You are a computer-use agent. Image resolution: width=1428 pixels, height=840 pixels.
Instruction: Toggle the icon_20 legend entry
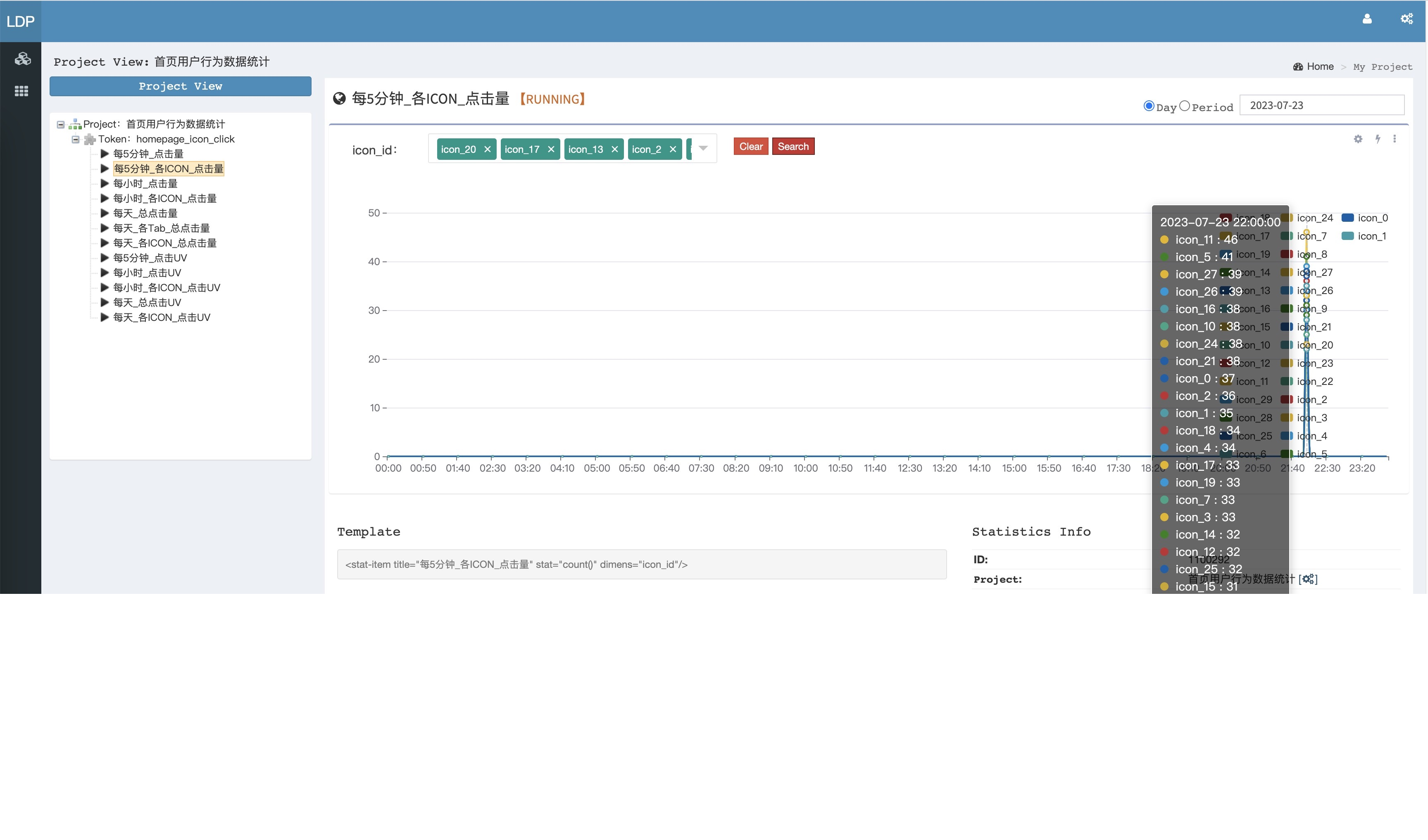coord(1307,345)
